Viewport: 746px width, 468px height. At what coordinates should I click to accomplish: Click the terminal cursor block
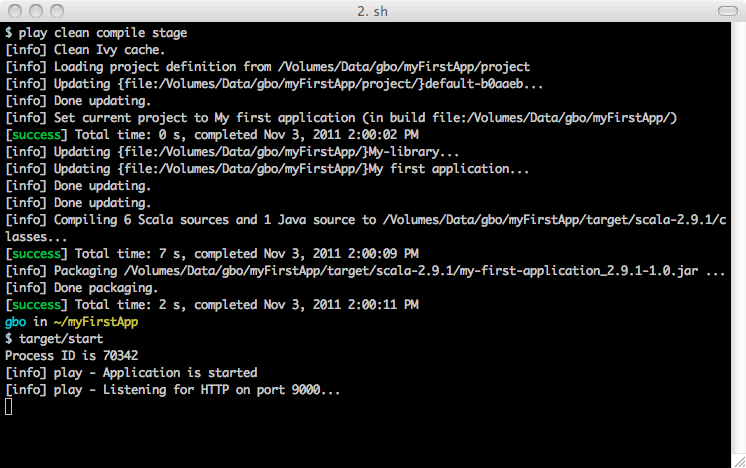click(9, 406)
